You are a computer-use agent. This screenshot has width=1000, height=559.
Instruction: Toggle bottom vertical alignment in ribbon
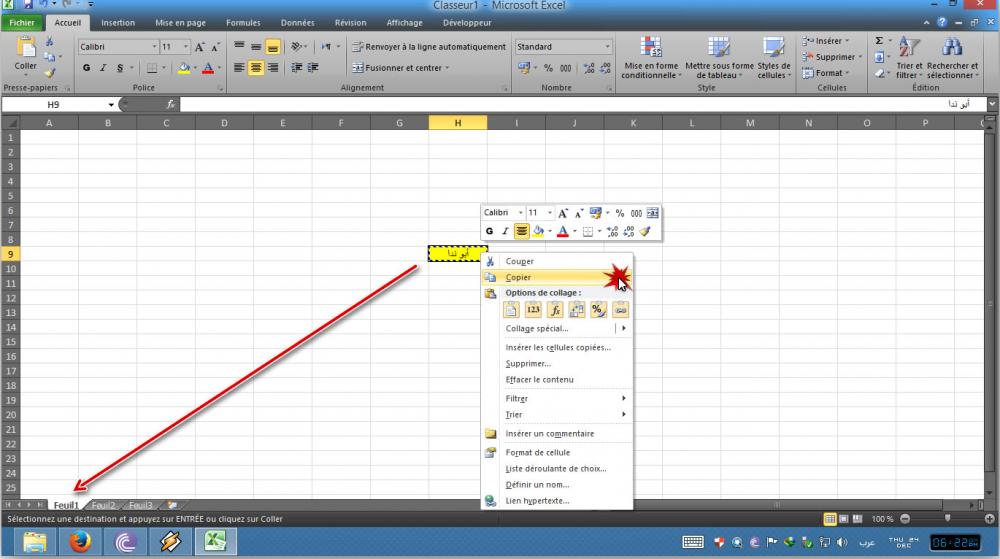pos(273,47)
